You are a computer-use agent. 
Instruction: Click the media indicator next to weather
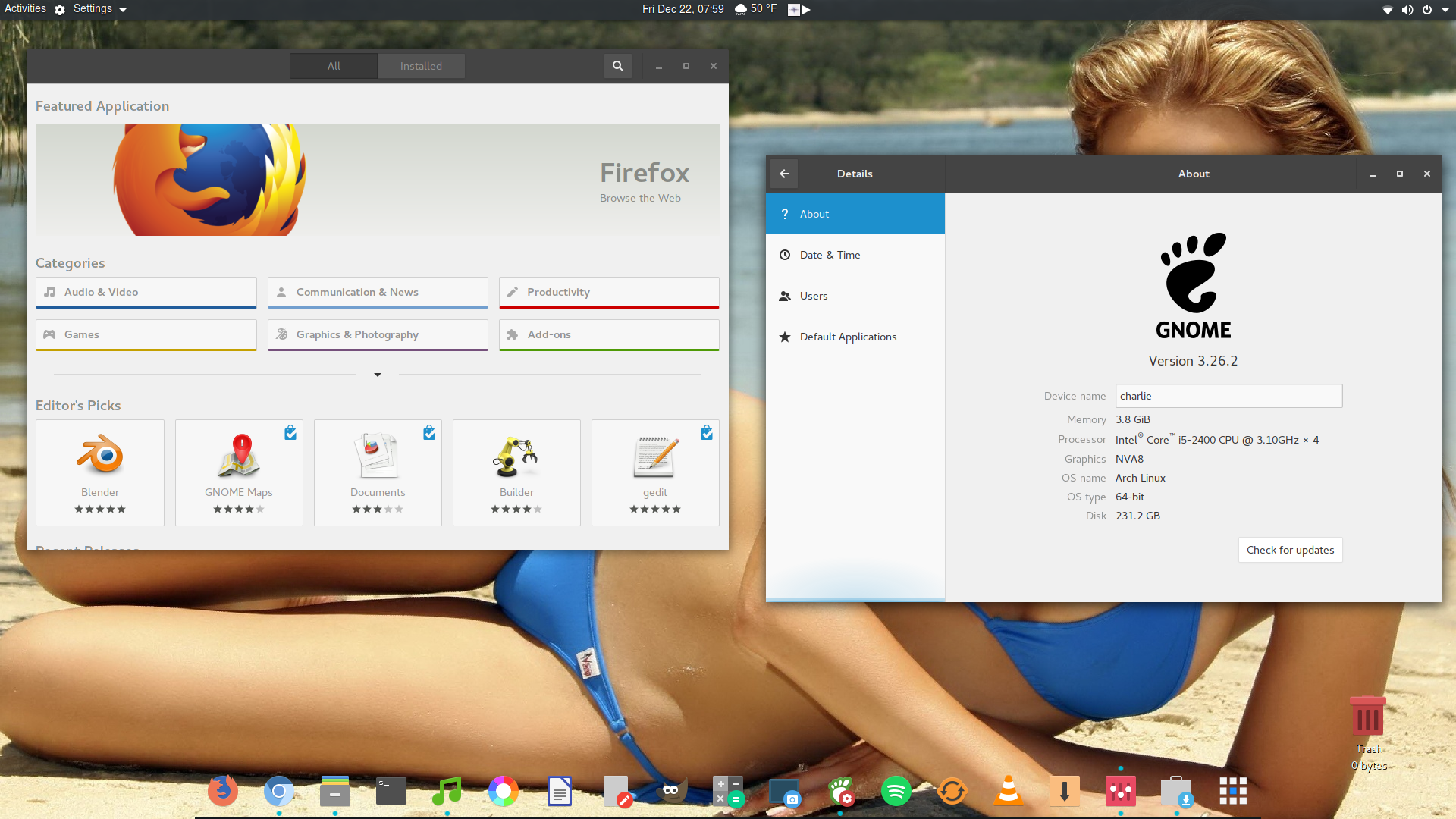tap(799, 10)
